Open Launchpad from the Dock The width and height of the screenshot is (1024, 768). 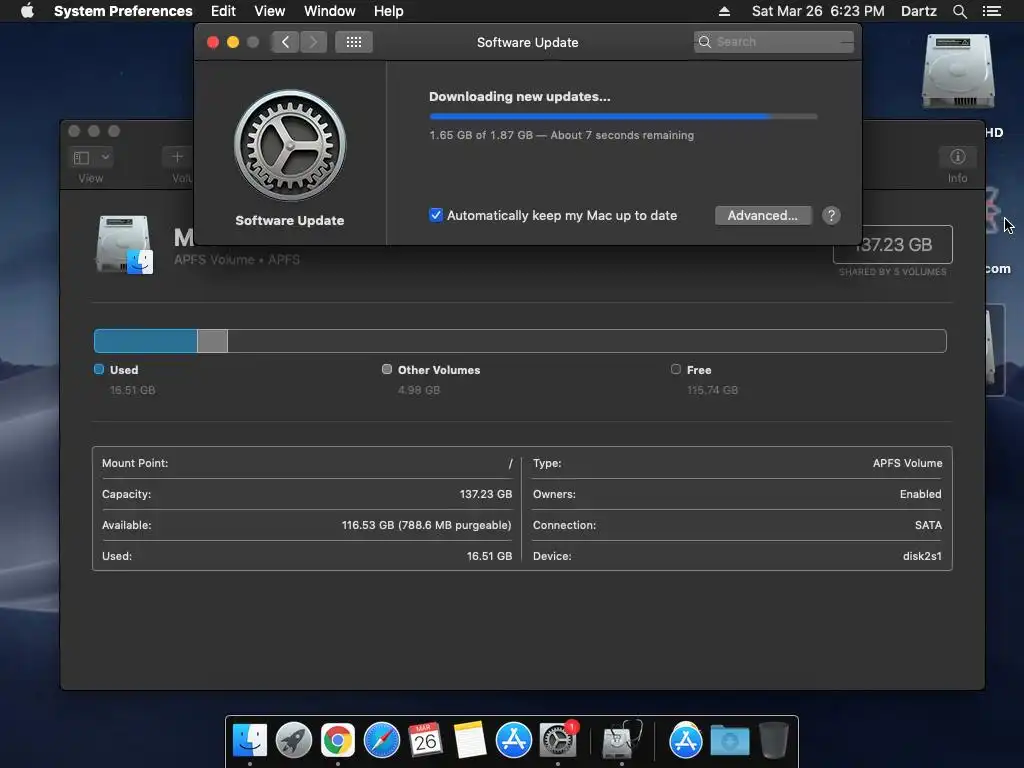tap(294, 740)
